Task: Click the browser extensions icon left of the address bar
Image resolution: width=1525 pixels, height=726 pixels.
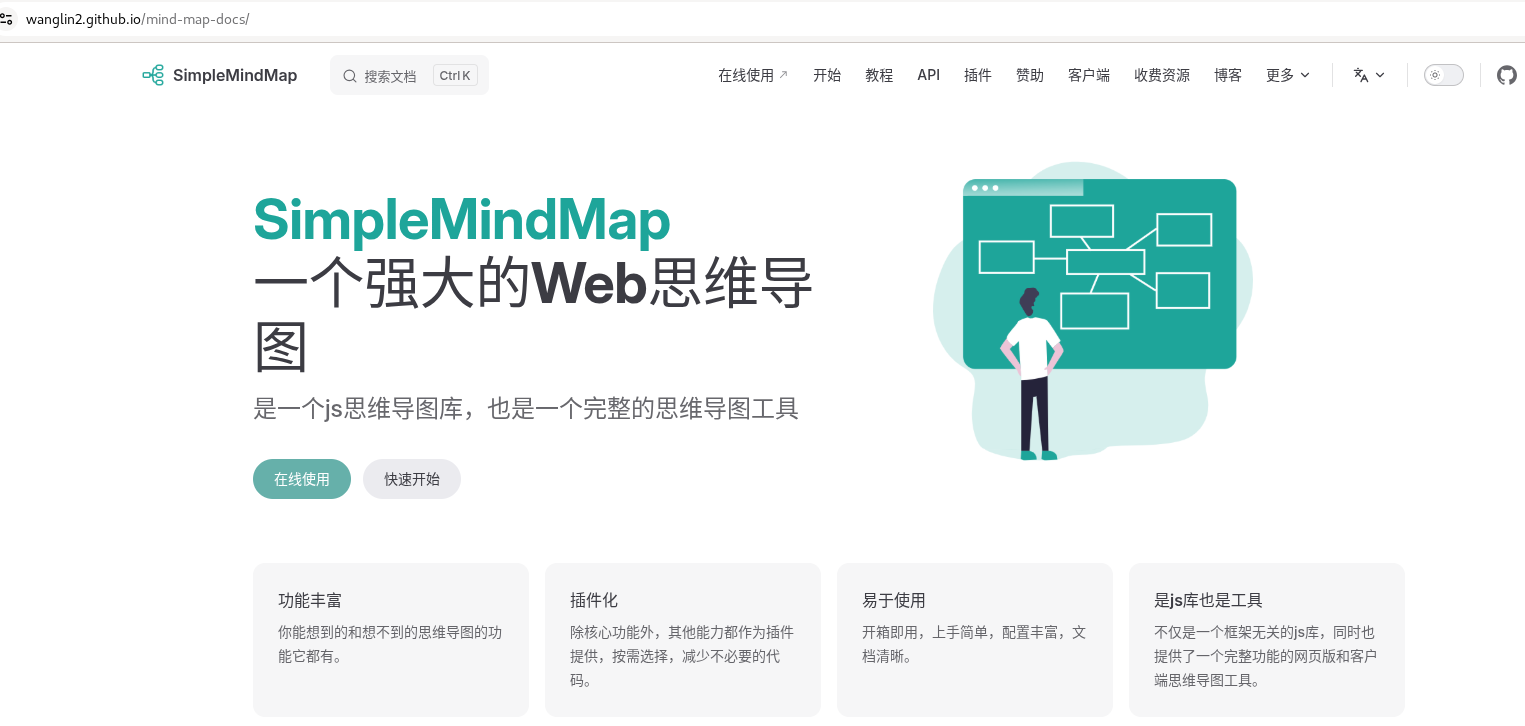Action: (x=9, y=17)
